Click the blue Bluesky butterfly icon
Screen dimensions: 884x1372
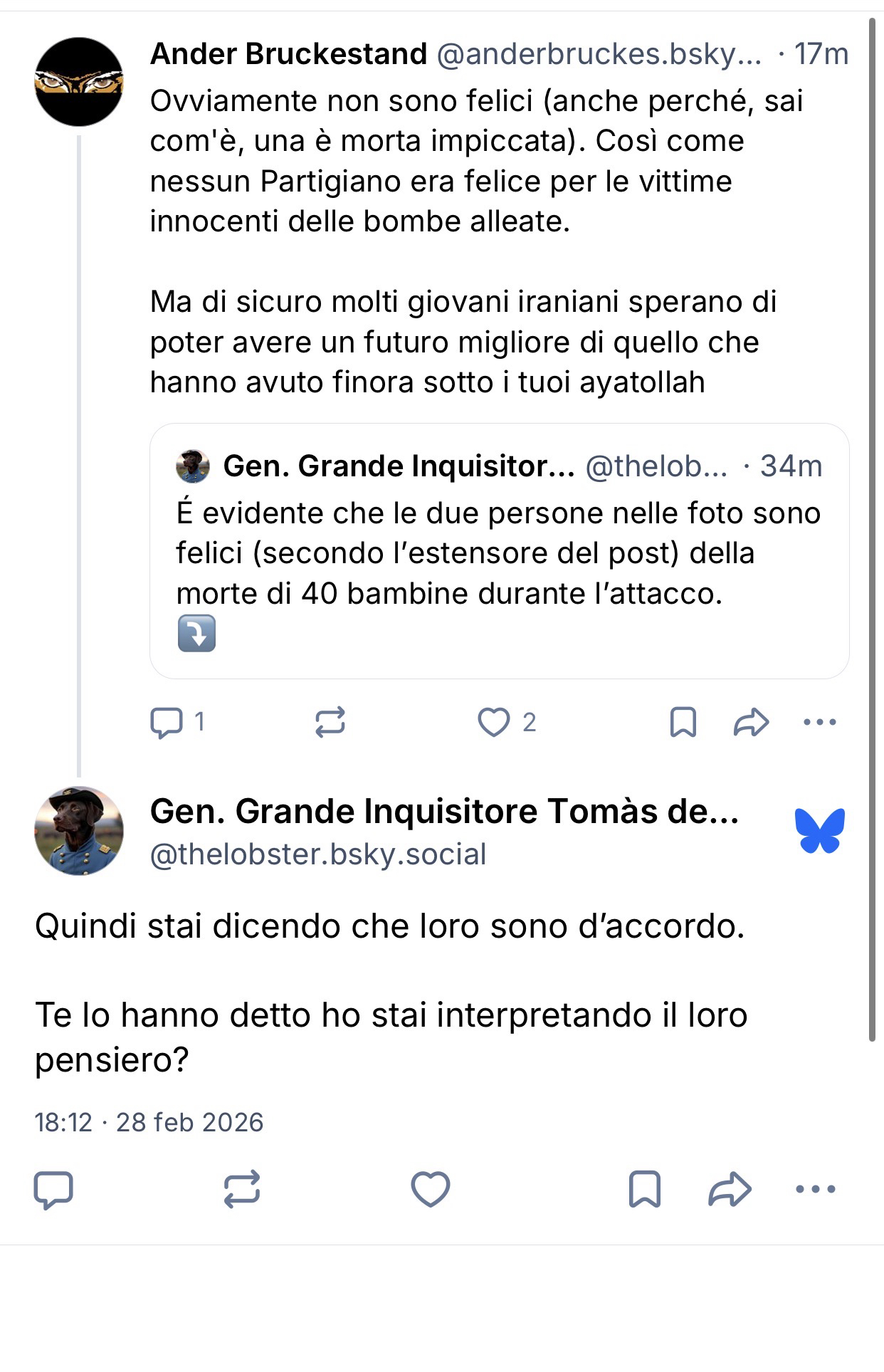[820, 830]
